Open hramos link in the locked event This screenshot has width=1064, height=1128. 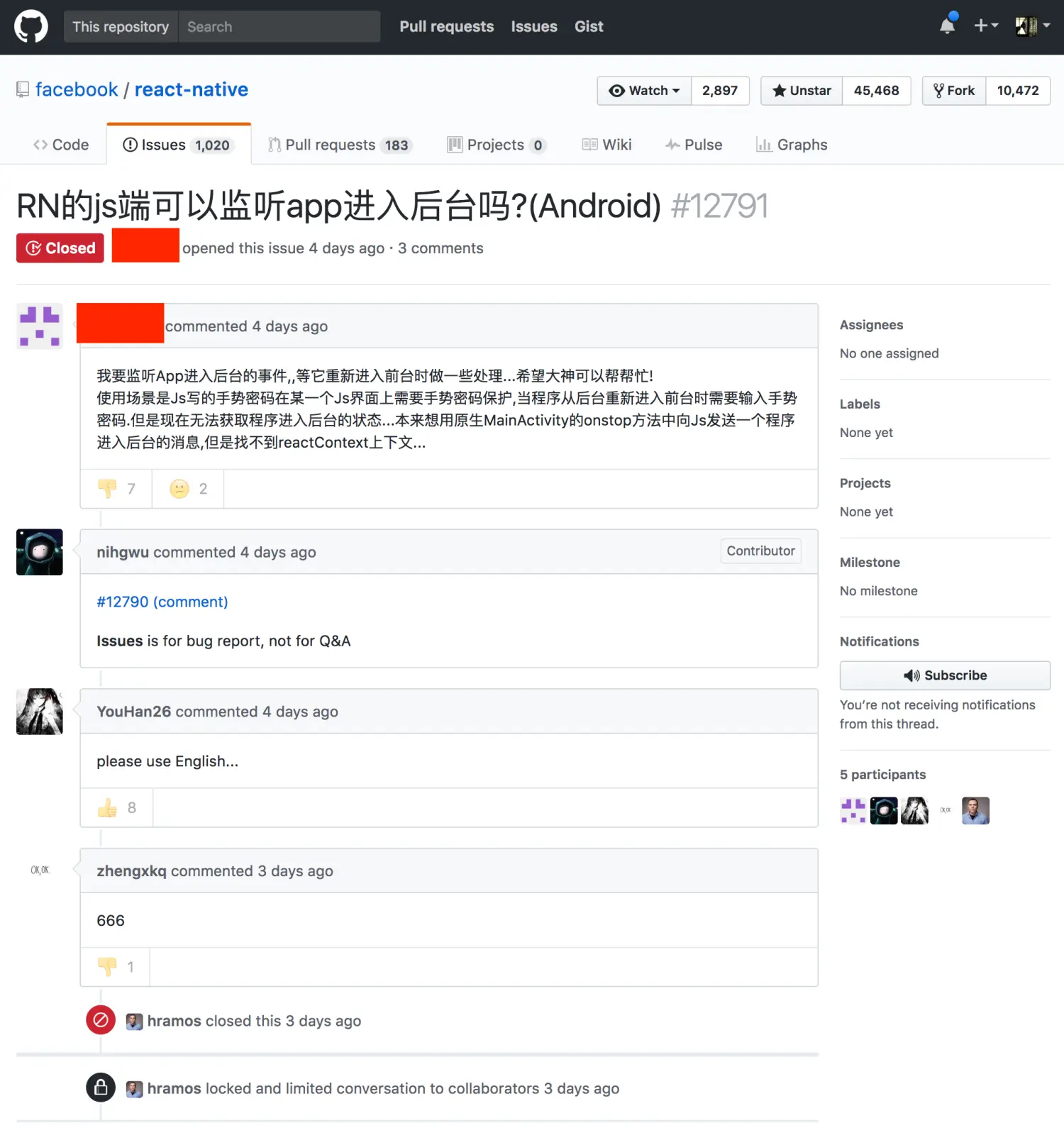pyautogui.click(x=174, y=1088)
